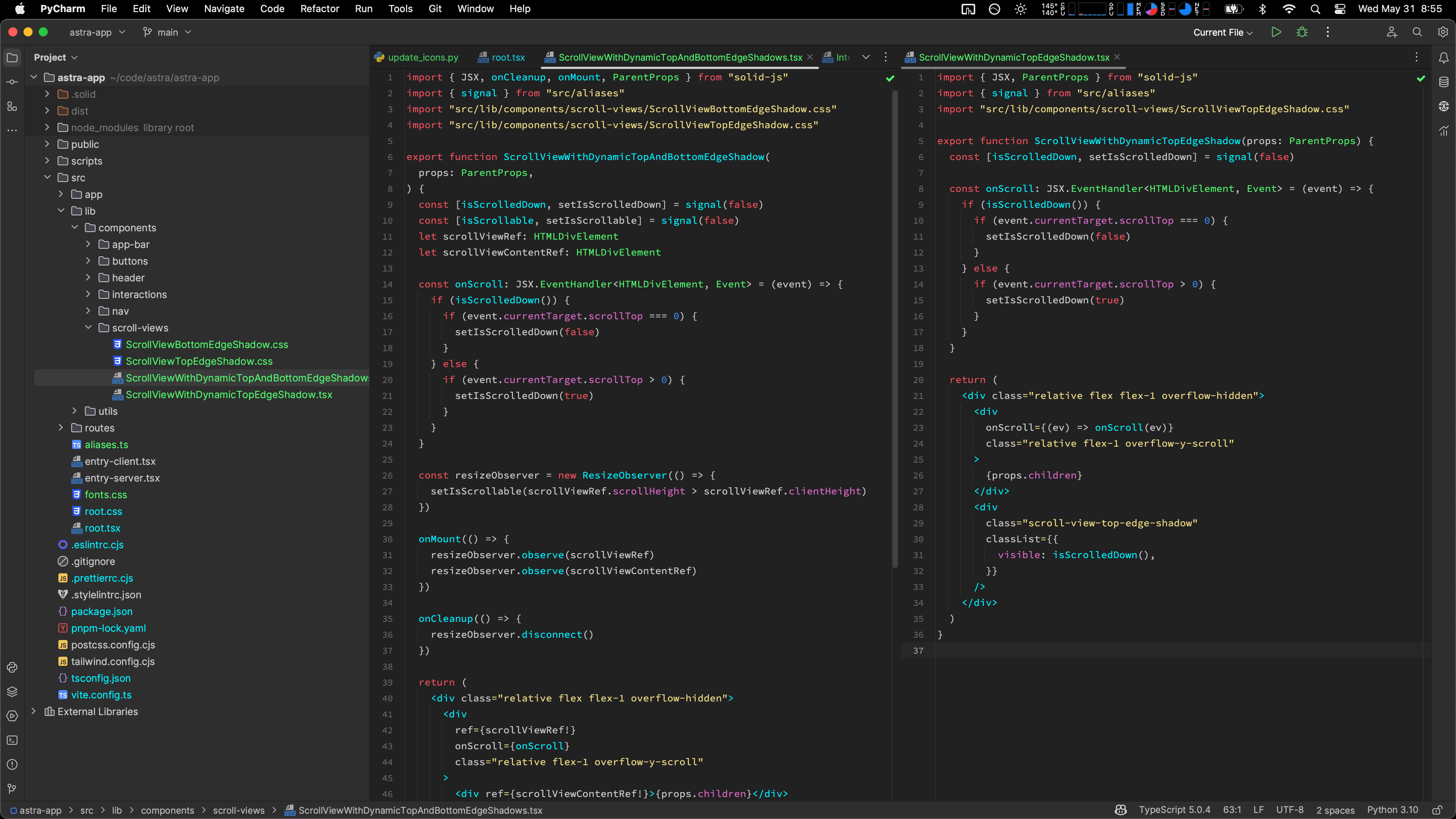Open the Commit tool window icon
Image resolution: width=1456 pixels, height=819 pixels.
coord(12,82)
